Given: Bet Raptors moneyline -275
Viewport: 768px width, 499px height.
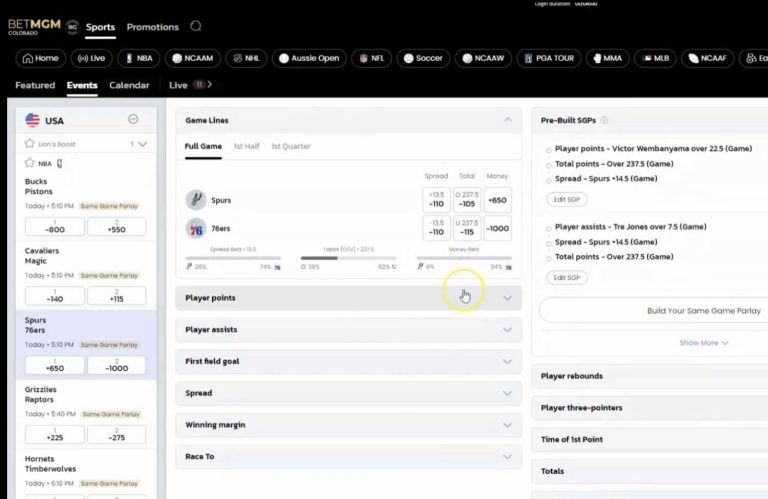Looking at the screenshot, I should point(117,435).
